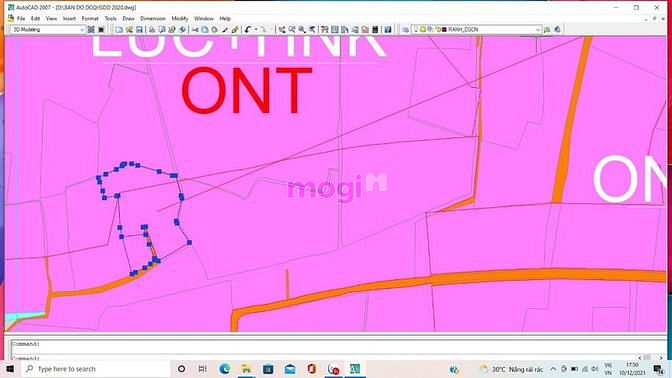This screenshot has height=378, width=672.
Task: Open the Draw menu
Action: click(x=128, y=18)
